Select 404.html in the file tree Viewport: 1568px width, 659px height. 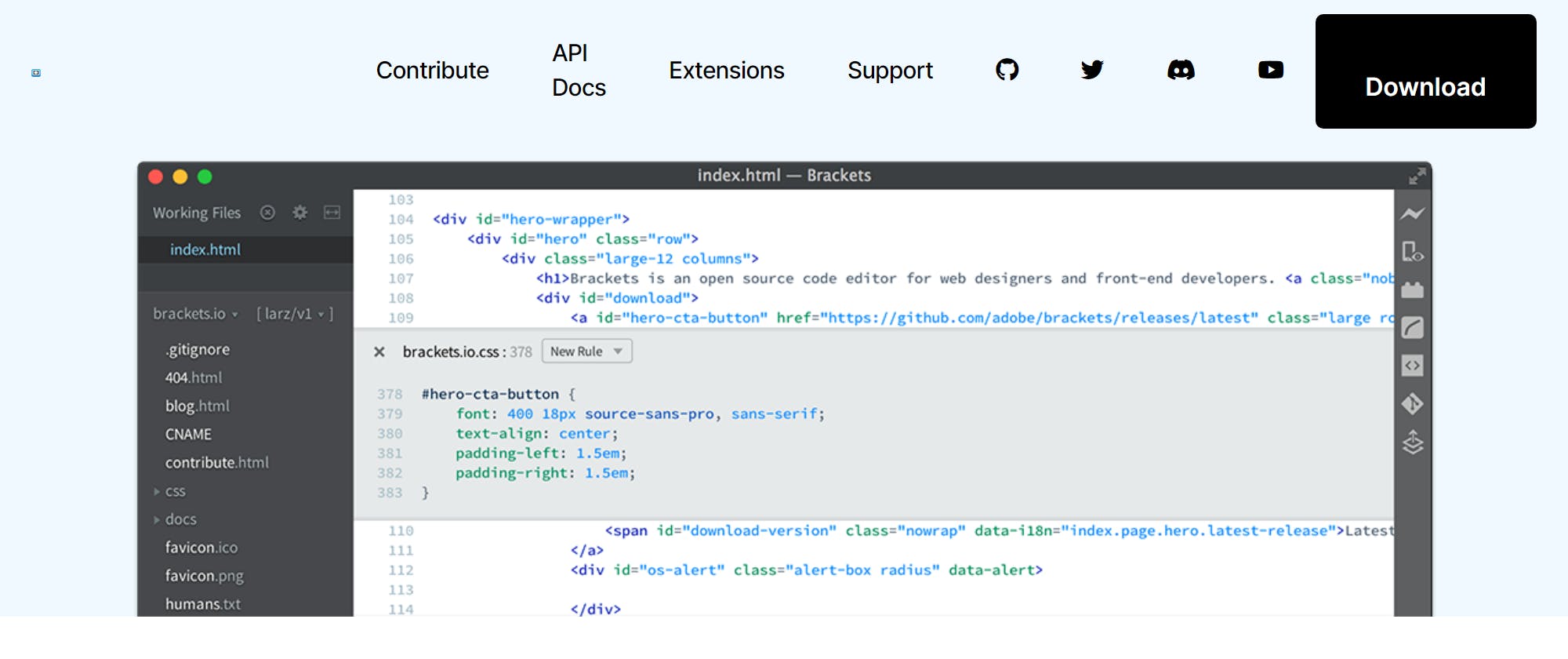pyautogui.click(x=194, y=377)
